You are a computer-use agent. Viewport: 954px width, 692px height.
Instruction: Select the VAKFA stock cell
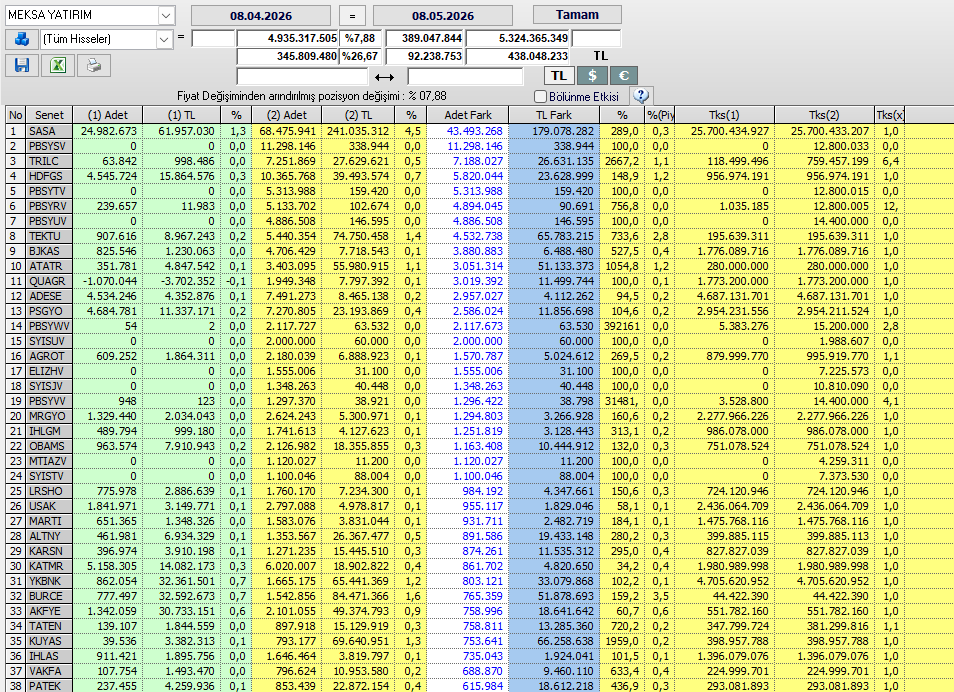[49, 671]
